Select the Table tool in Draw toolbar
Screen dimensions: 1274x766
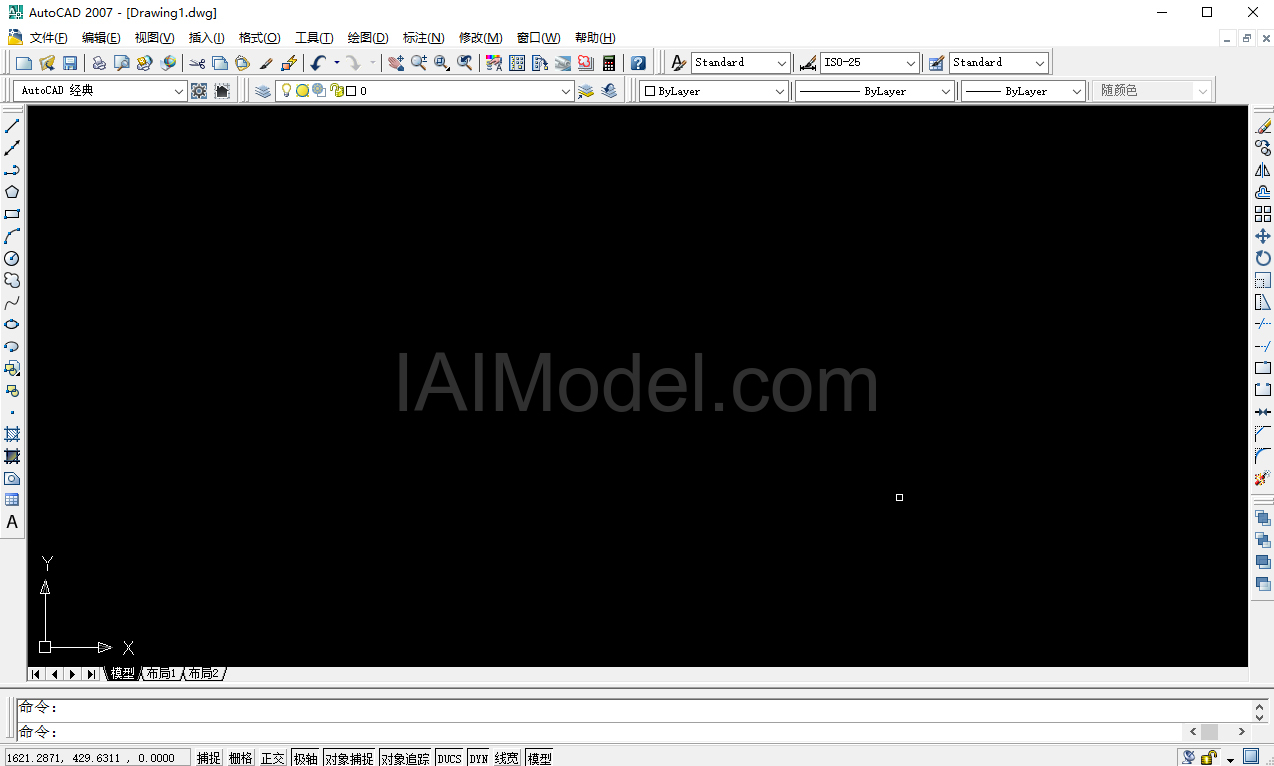tap(12, 500)
